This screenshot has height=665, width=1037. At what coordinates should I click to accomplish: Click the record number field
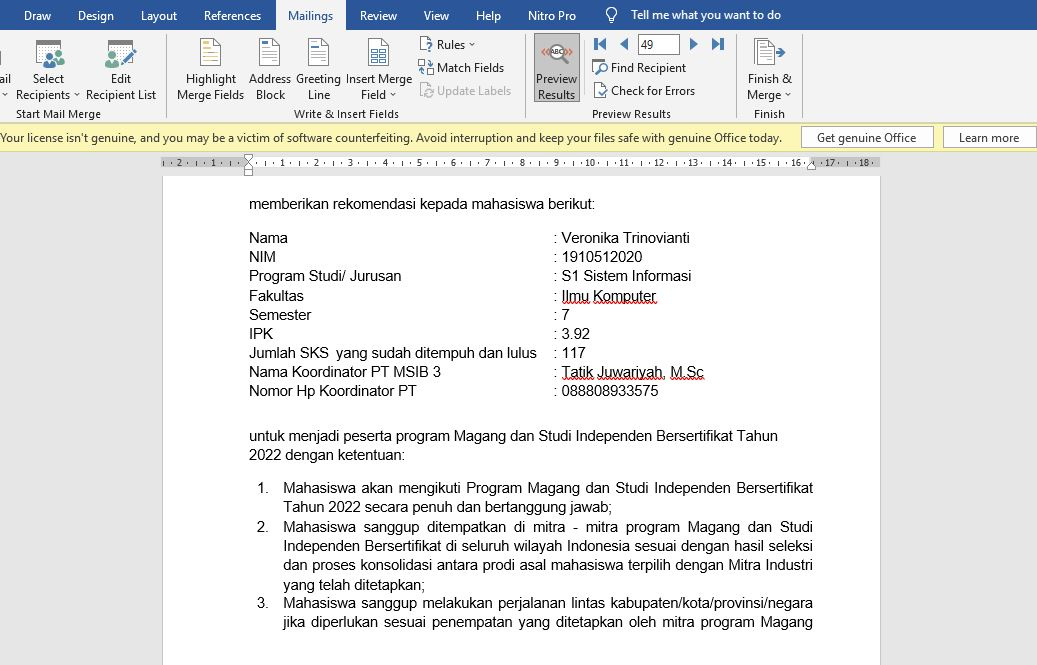(x=658, y=44)
